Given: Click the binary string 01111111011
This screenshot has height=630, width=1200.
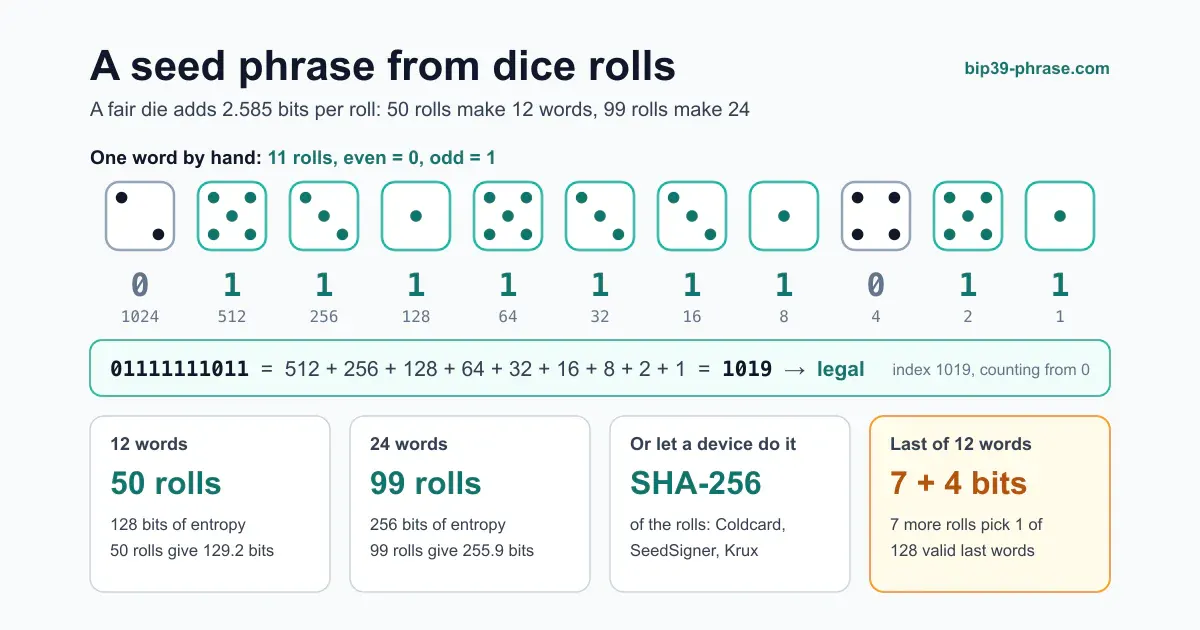Looking at the screenshot, I should [179, 369].
